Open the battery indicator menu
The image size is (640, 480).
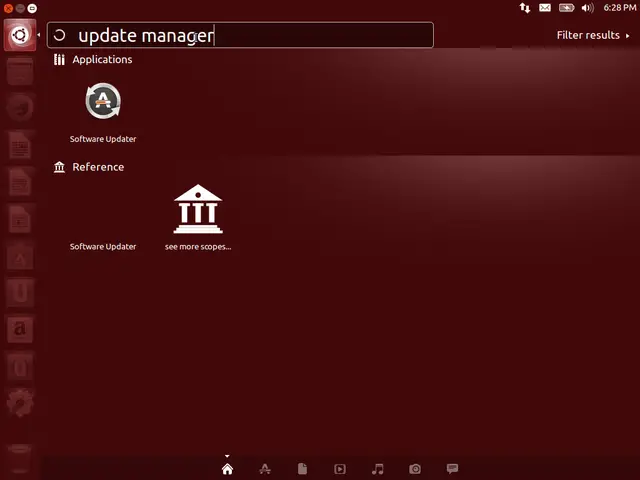(x=567, y=8)
